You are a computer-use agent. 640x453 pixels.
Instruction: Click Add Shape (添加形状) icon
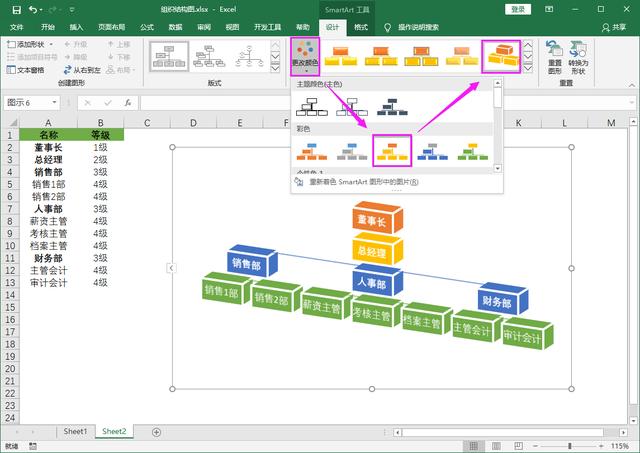click(x=11, y=44)
